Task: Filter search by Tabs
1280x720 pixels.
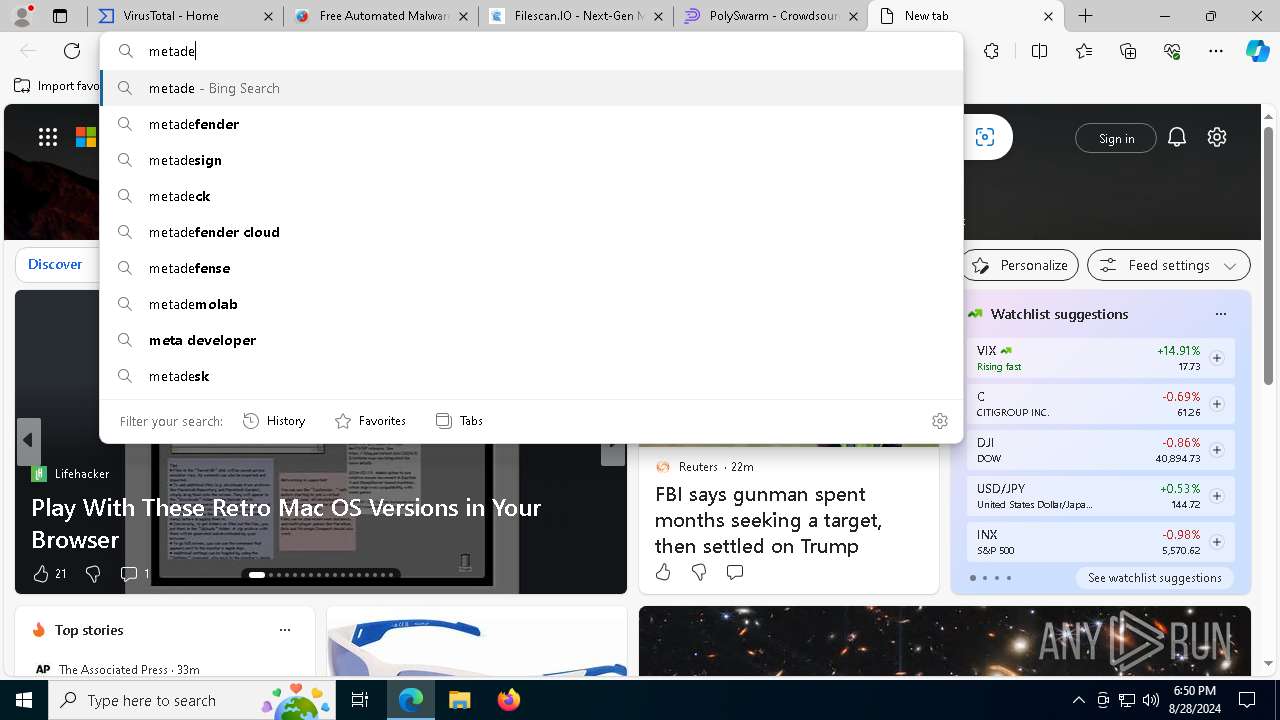Action: (x=460, y=421)
